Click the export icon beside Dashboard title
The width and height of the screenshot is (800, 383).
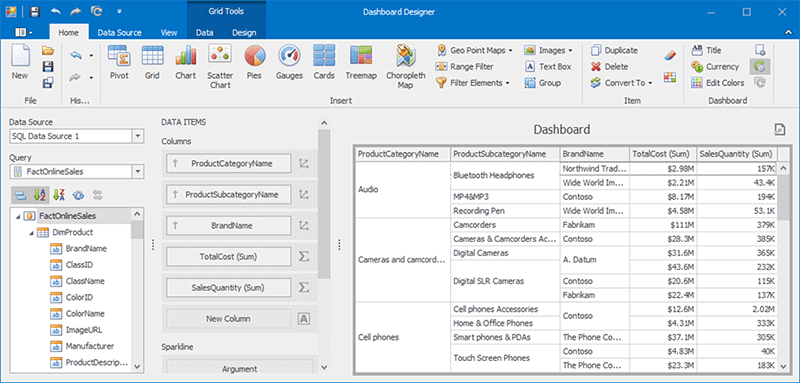click(x=780, y=130)
